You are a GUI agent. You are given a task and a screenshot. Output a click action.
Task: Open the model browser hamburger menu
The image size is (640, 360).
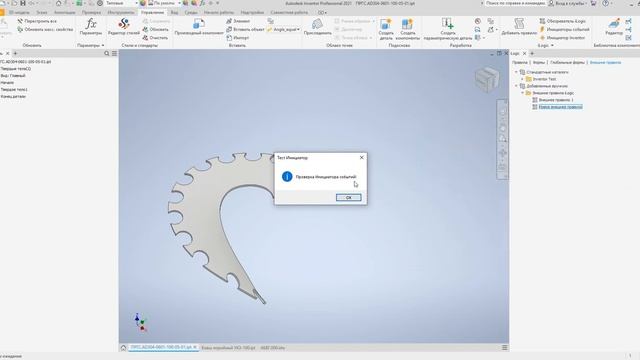click(x=114, y=53)
